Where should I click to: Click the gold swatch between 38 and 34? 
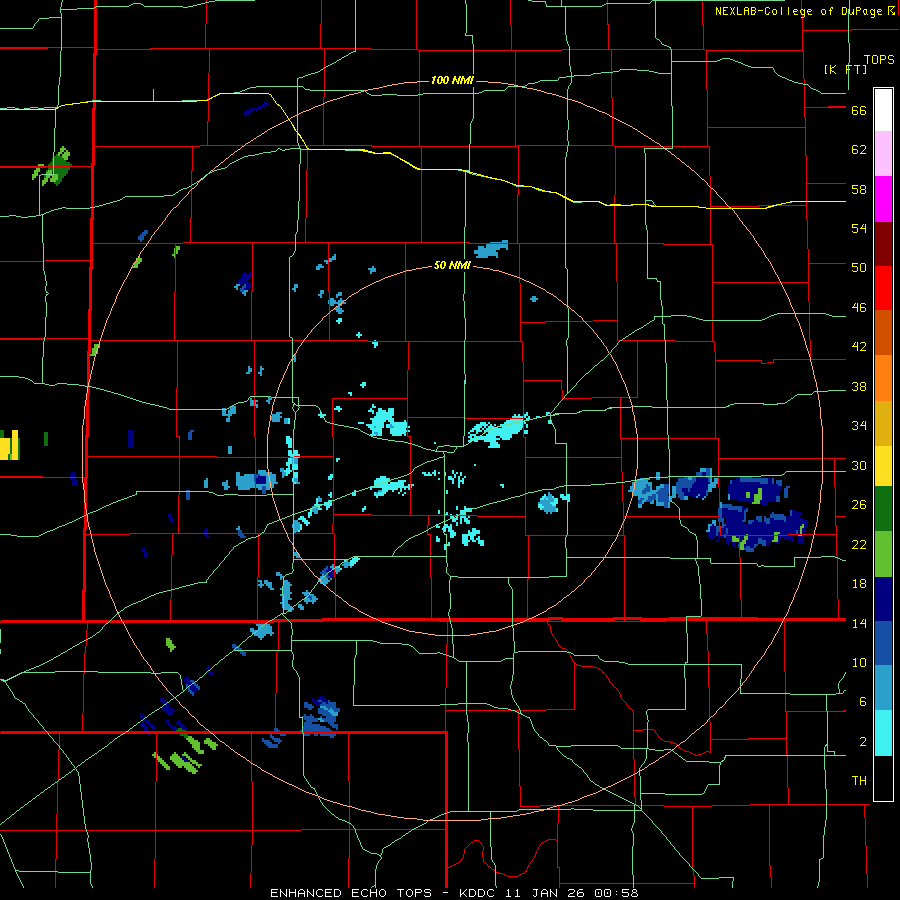[883, 422]
